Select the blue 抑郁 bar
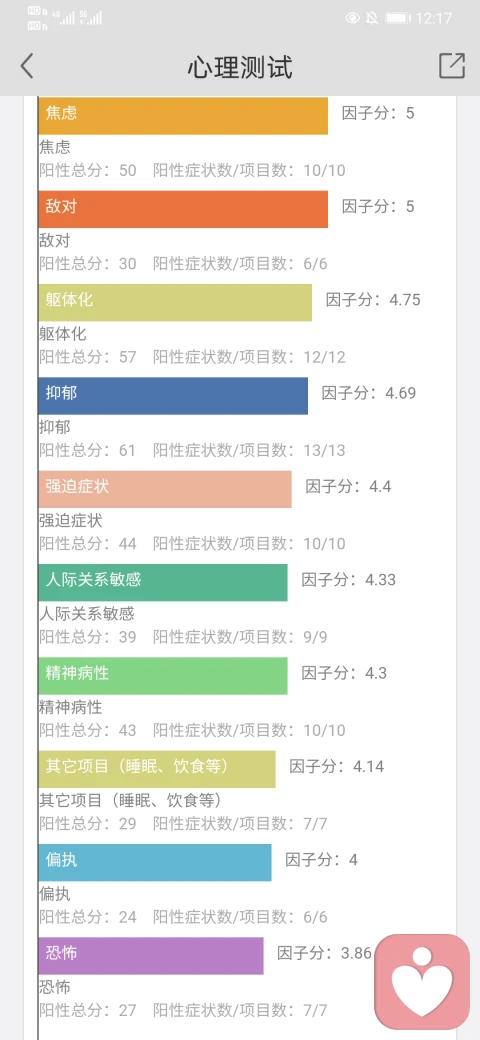 coord(173,396)
